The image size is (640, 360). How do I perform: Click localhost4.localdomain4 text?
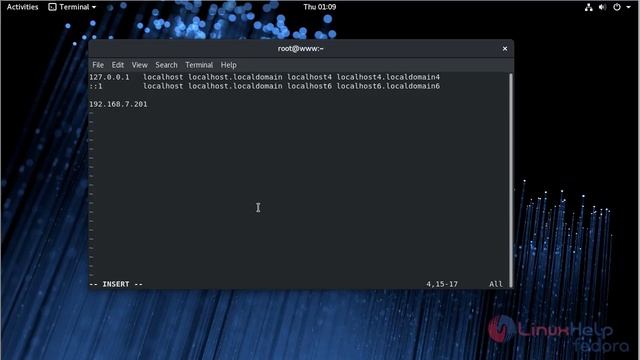[x=388, y=77]
